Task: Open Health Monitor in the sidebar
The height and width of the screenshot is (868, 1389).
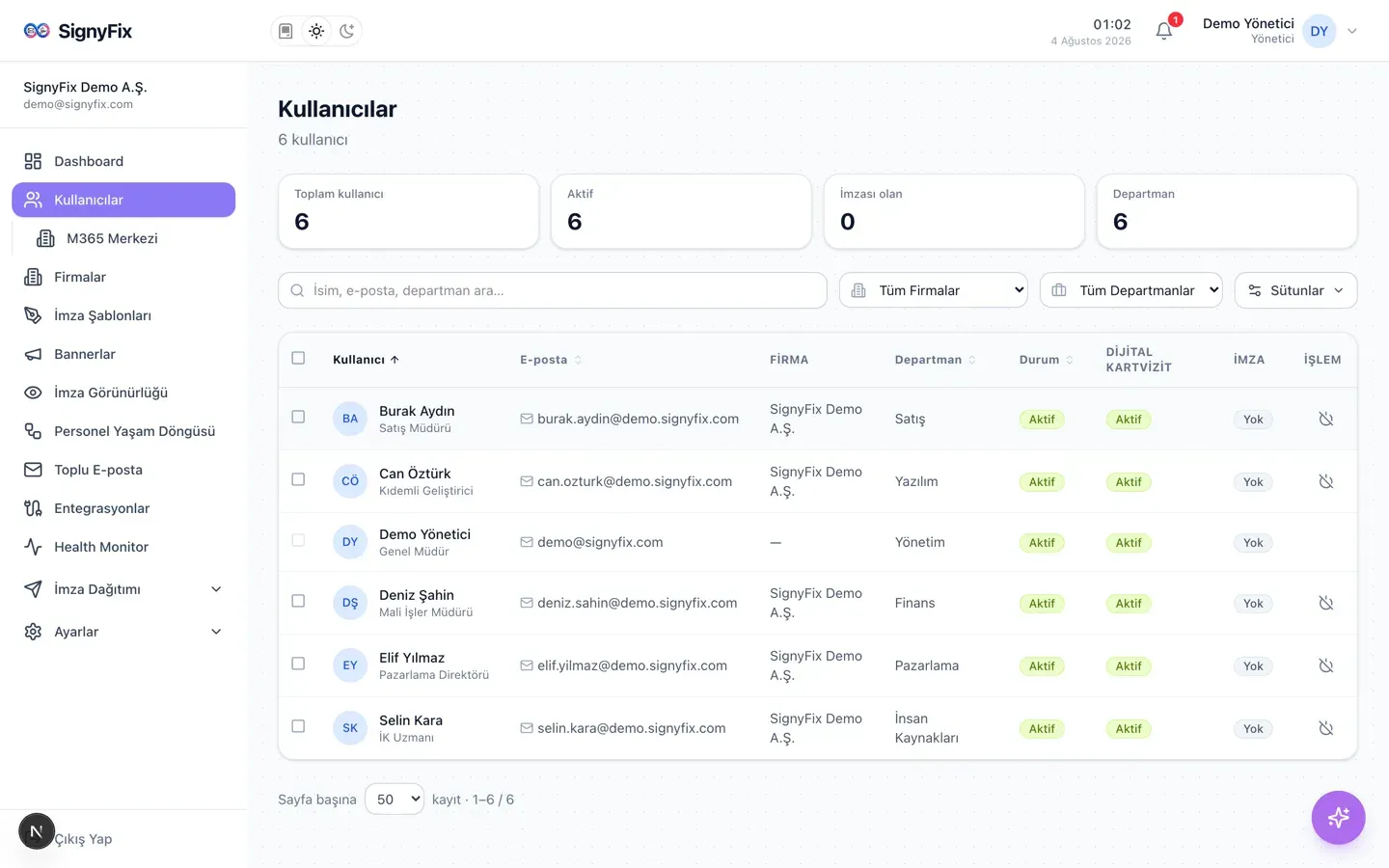Action: [123, 547]
